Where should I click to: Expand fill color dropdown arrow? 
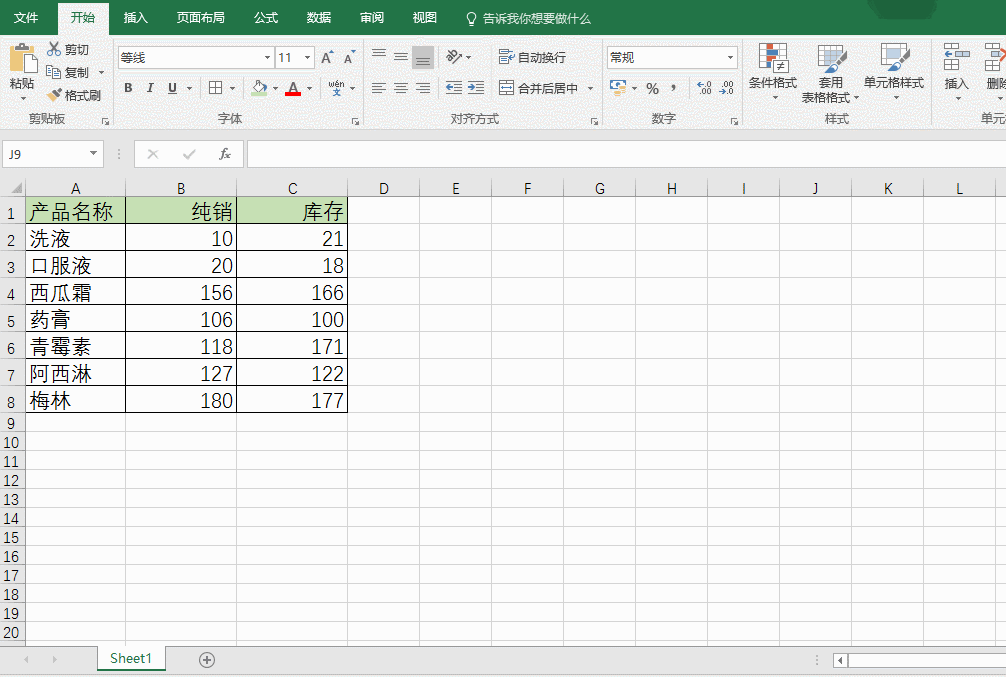(x=275, y=89)
